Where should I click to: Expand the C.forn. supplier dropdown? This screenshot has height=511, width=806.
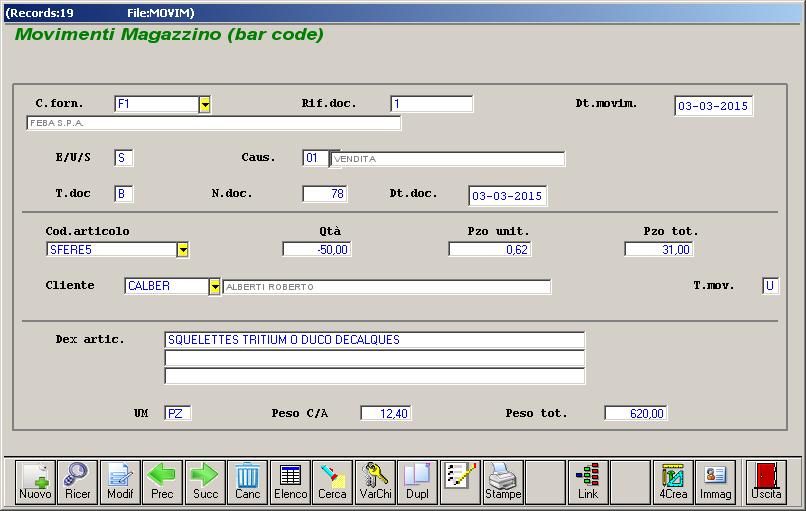pos(204,104)
